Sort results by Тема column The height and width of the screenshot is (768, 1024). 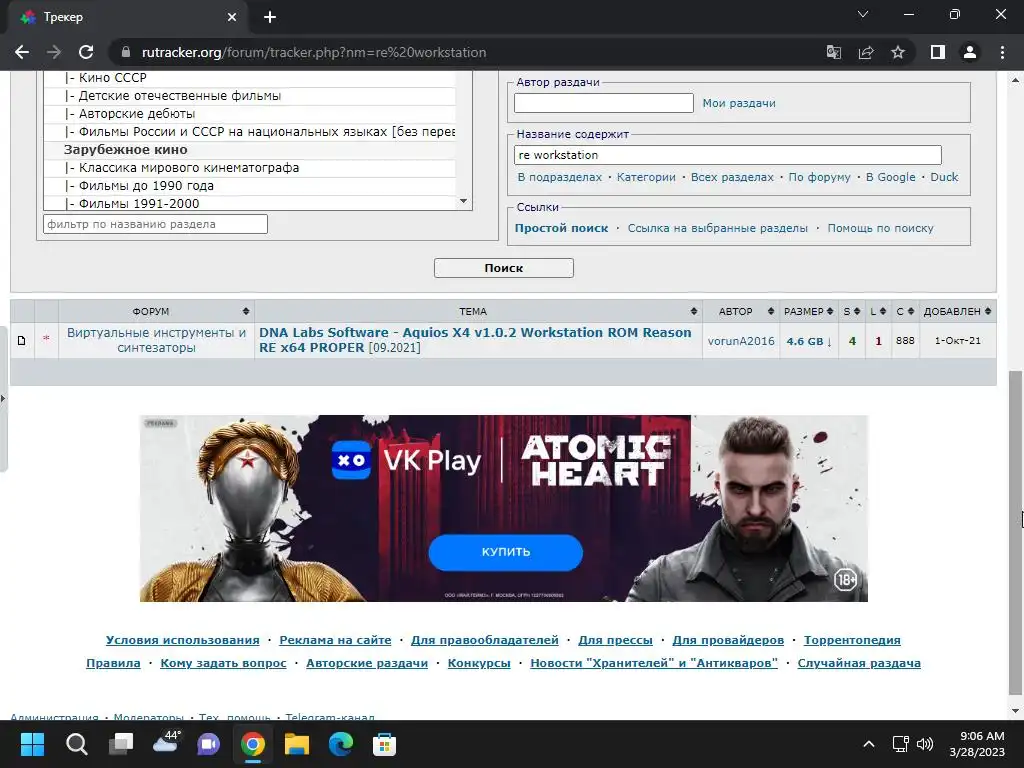click(x=478, y=312)
